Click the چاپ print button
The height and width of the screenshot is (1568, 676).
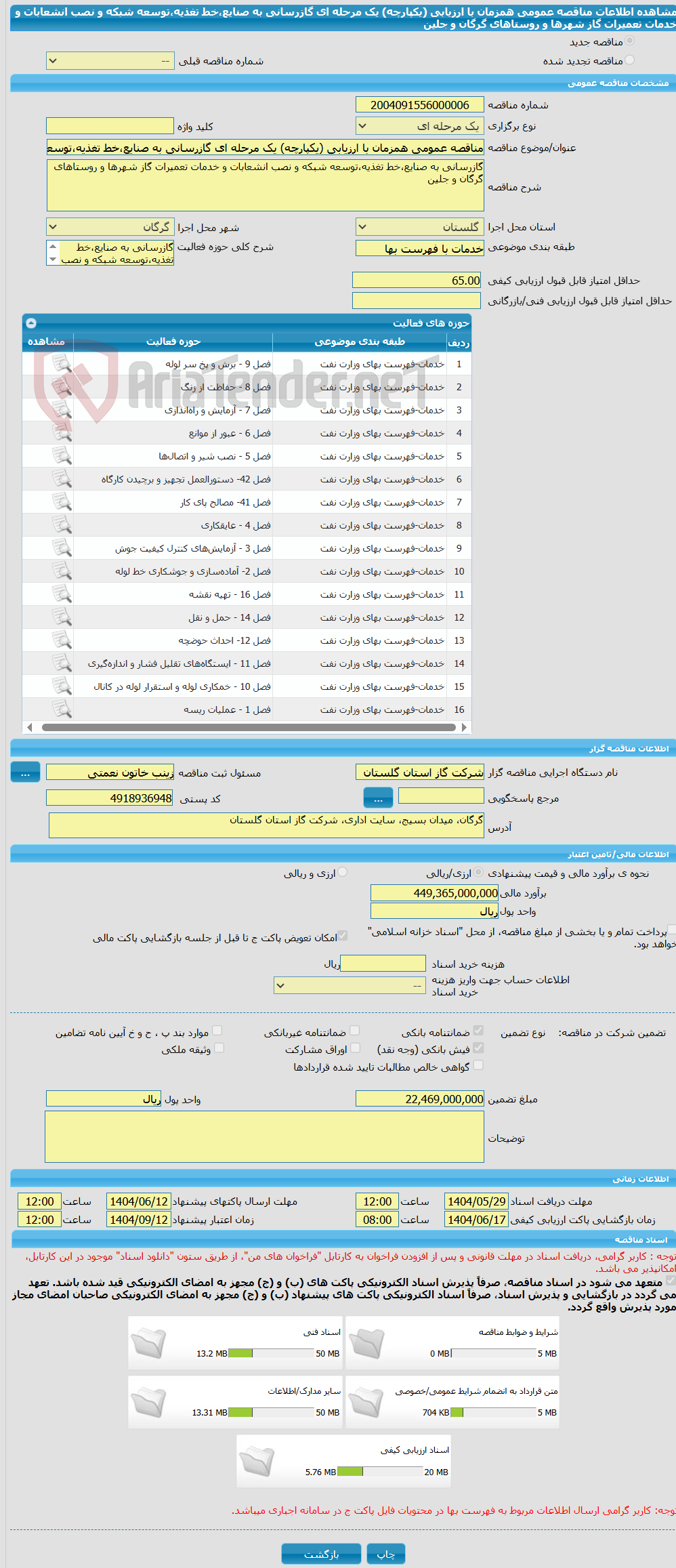tap(386, 1554)
